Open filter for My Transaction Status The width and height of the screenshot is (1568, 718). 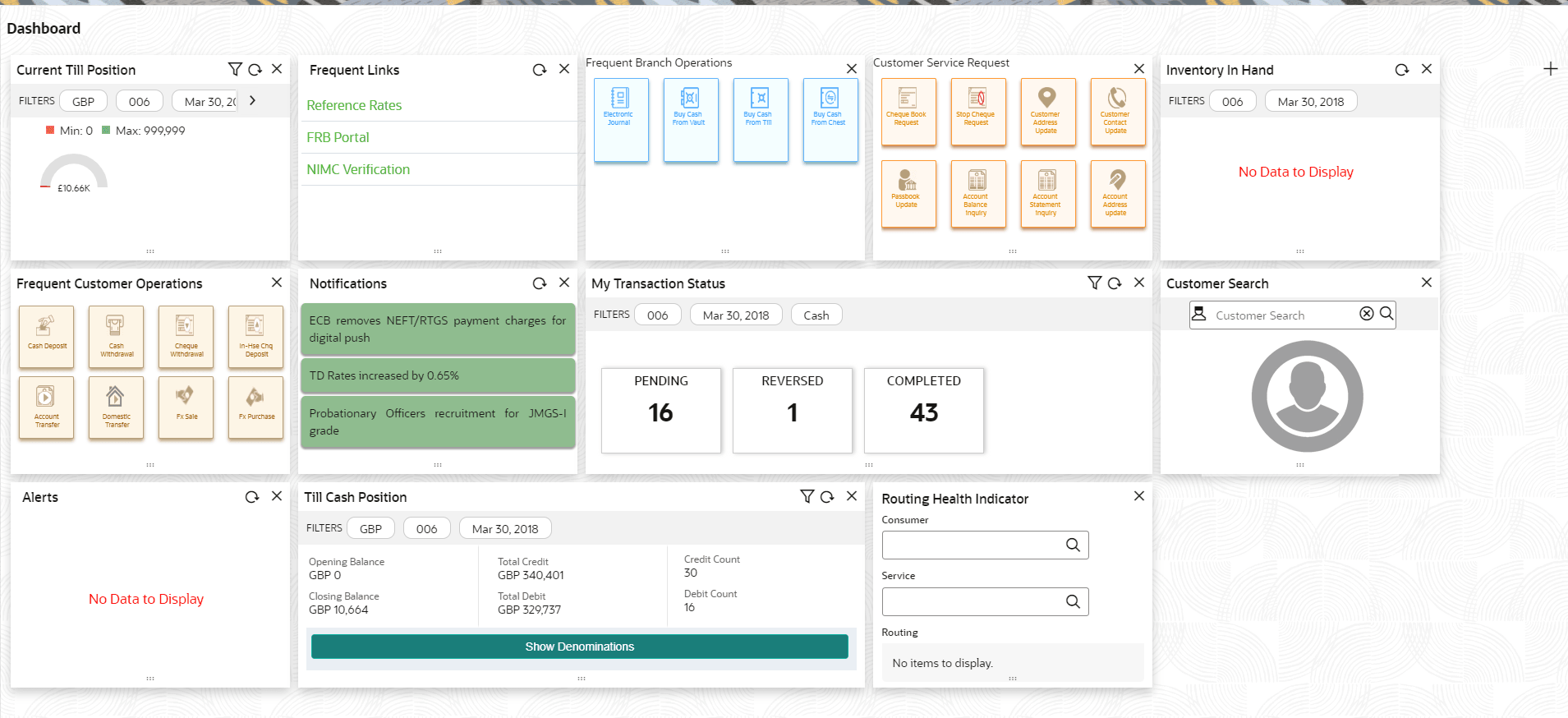pos(1094,283)
